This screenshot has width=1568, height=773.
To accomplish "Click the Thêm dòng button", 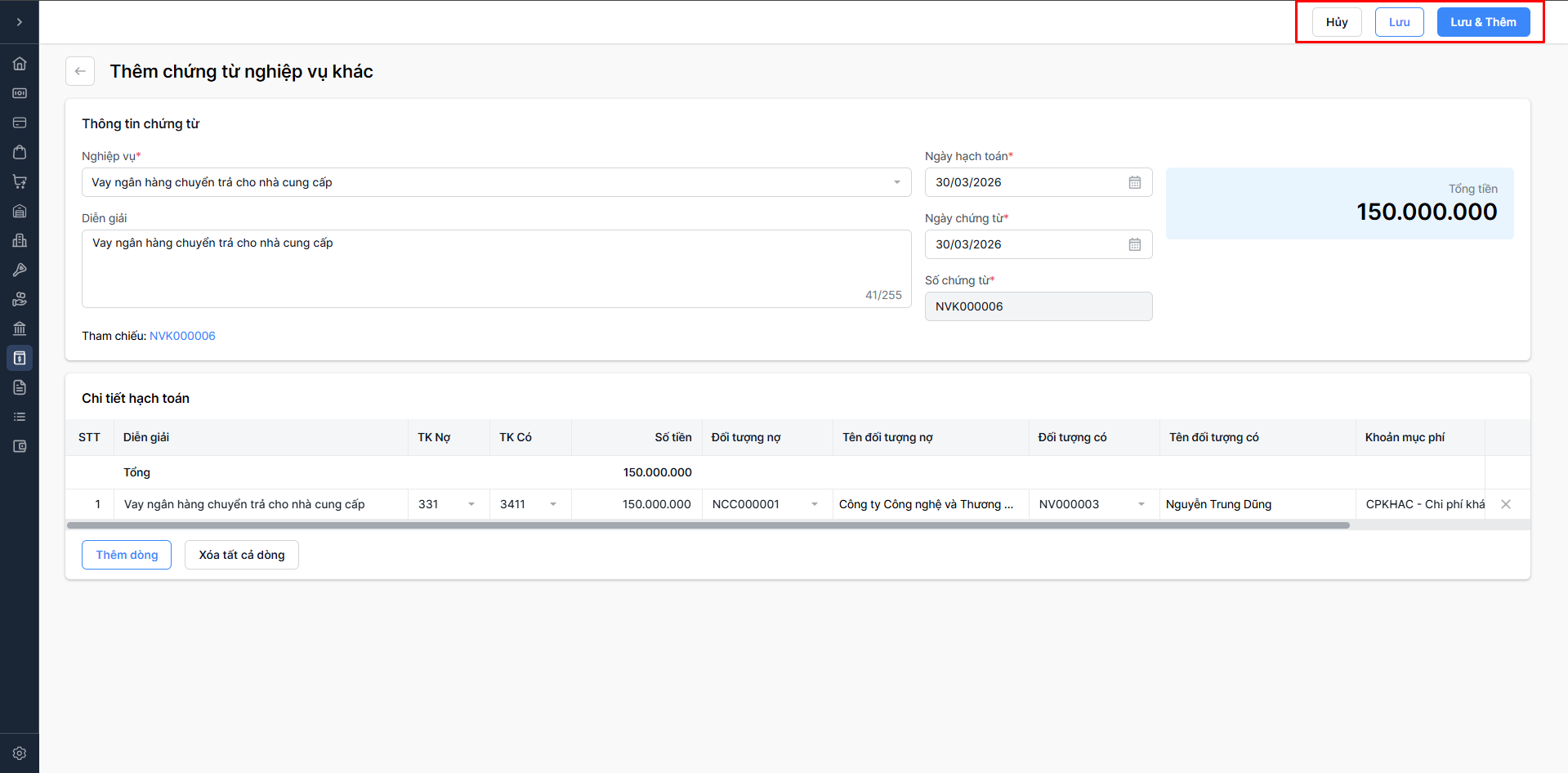I will [127, 555].
